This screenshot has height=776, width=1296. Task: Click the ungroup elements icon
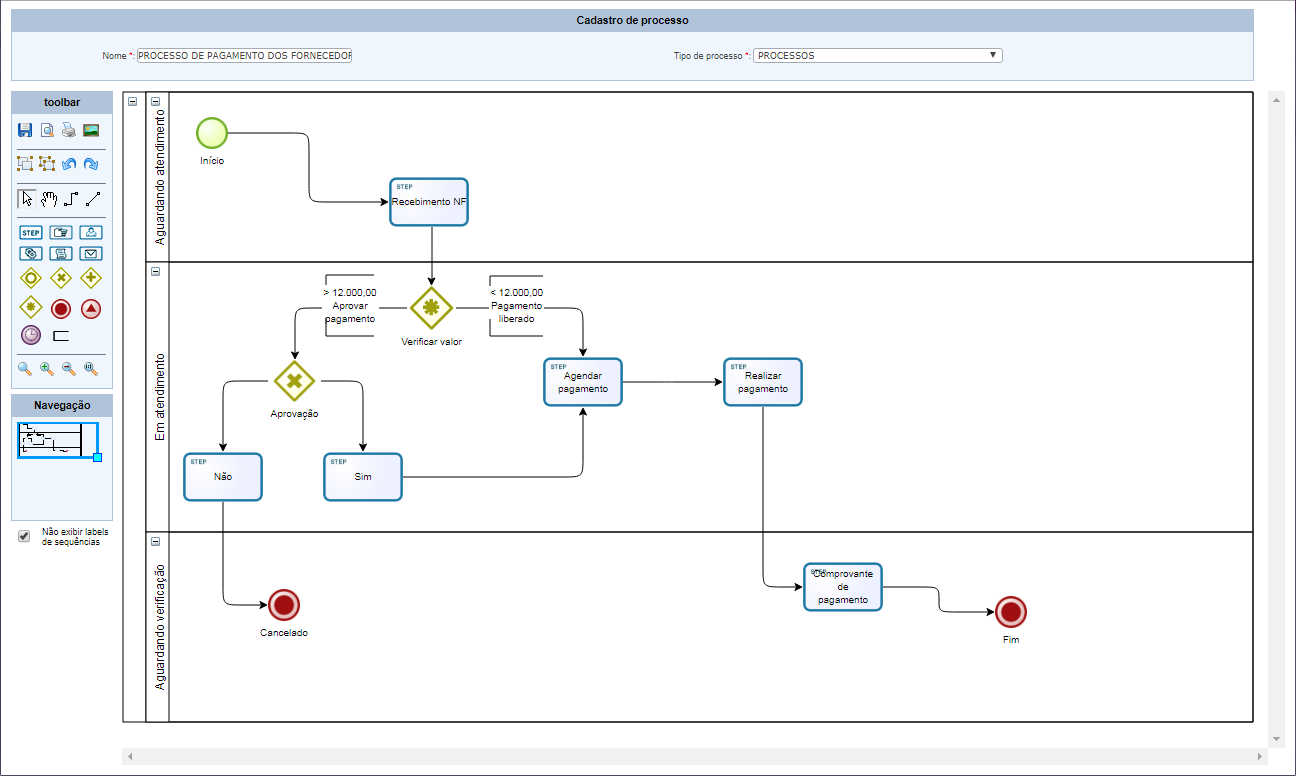[47, 163]
